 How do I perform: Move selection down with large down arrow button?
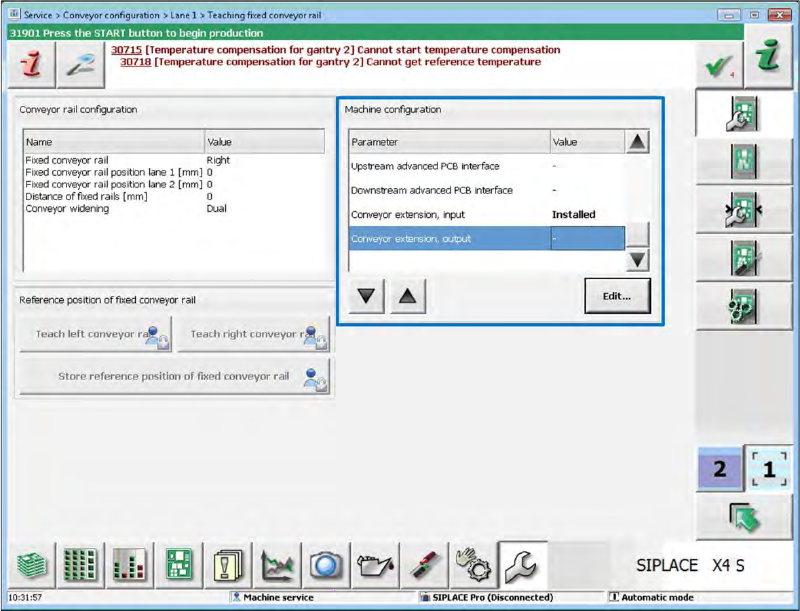tap(366, 295)
